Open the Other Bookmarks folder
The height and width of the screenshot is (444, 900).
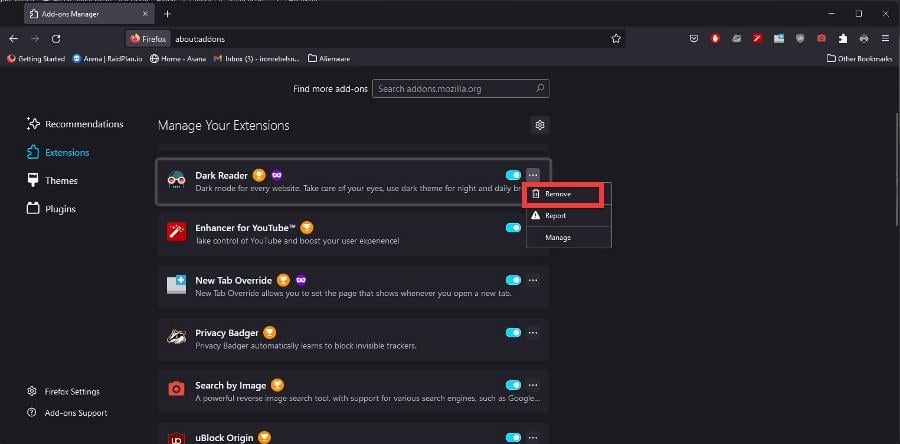click(x=860, y=59)
